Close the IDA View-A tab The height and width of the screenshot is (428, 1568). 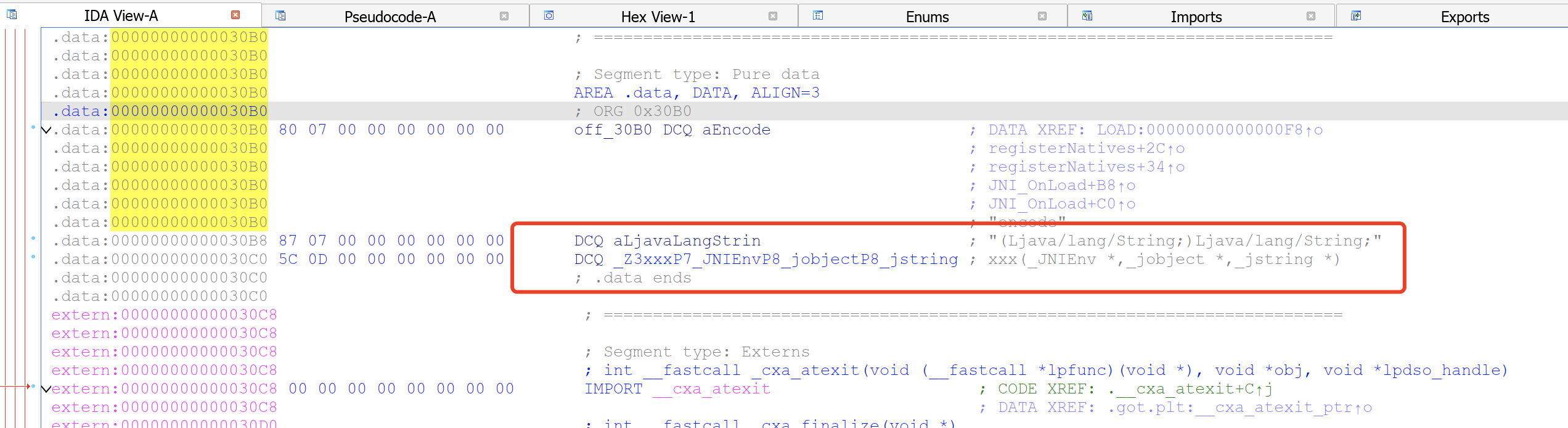click(235, 15)
